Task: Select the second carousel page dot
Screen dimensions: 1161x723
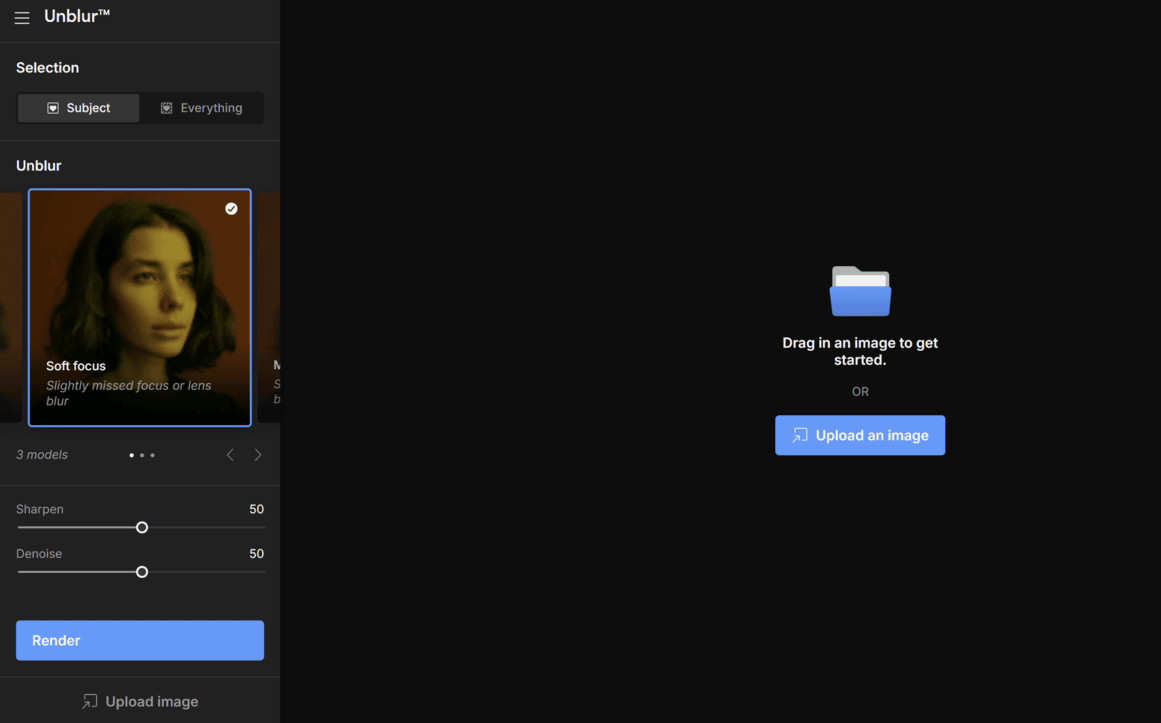Action: [142, 455]
